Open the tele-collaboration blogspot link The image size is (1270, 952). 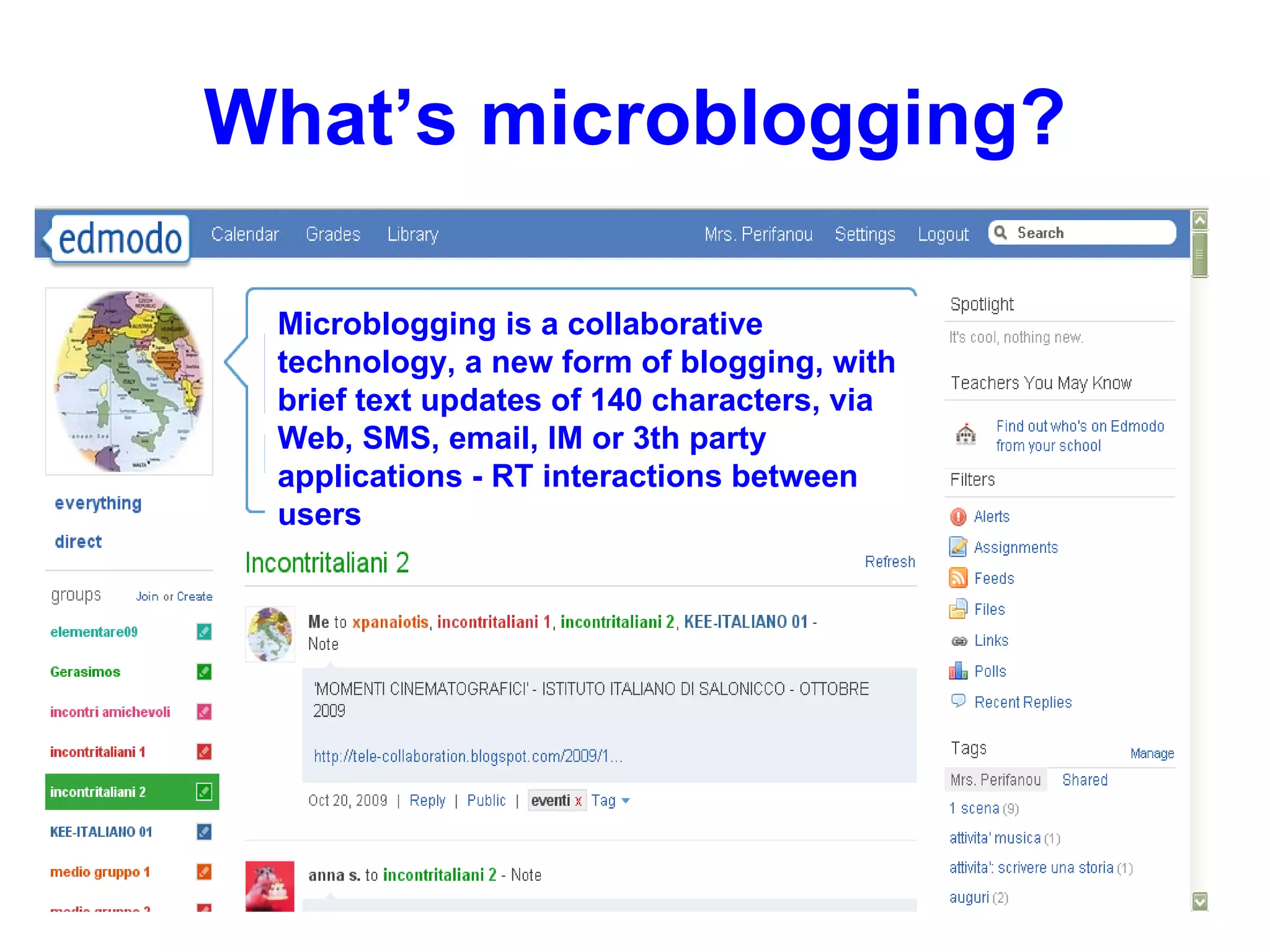point(468,756)
